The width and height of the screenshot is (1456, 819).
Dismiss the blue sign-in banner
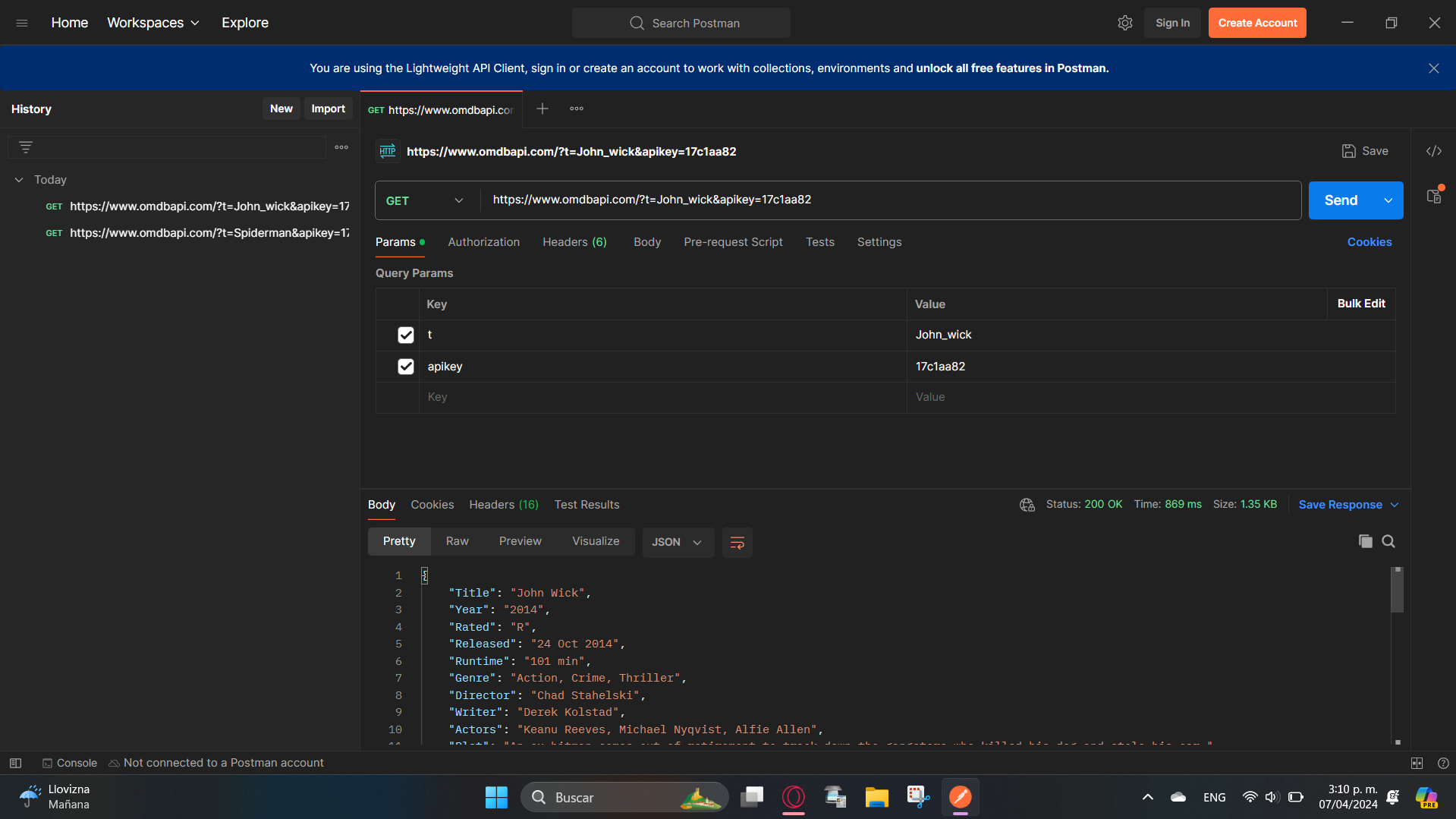click(x=1434, y=68)
